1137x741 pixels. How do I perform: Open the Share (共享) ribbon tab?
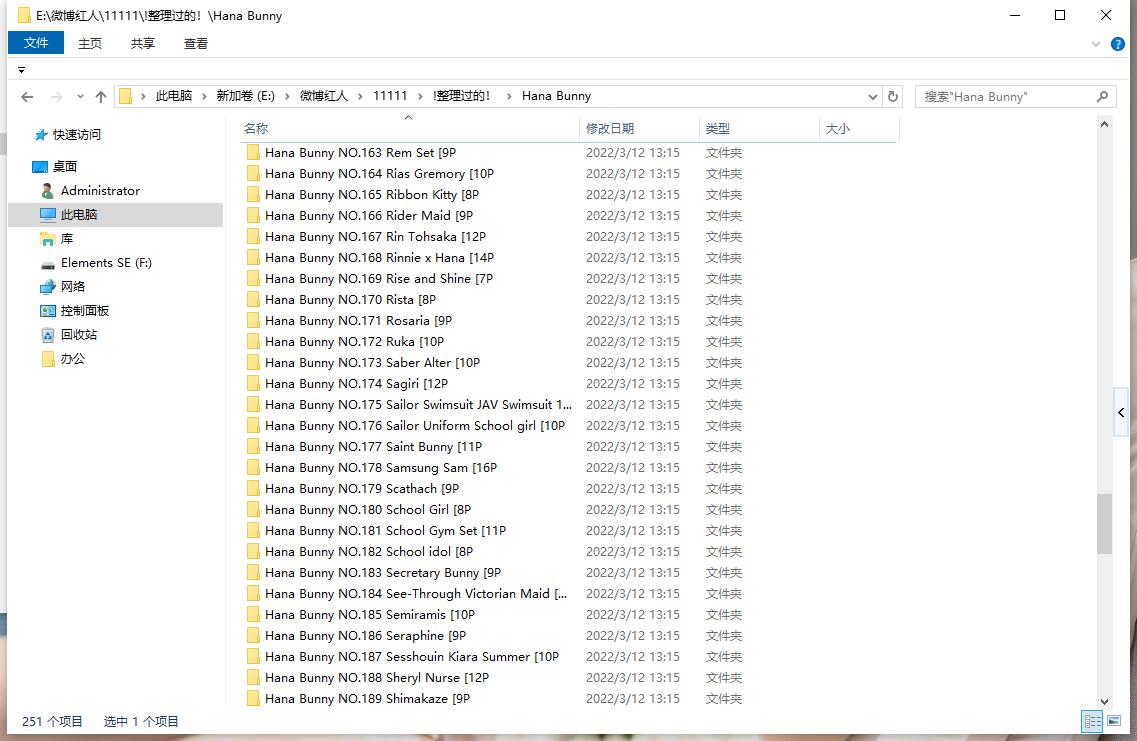143,44
